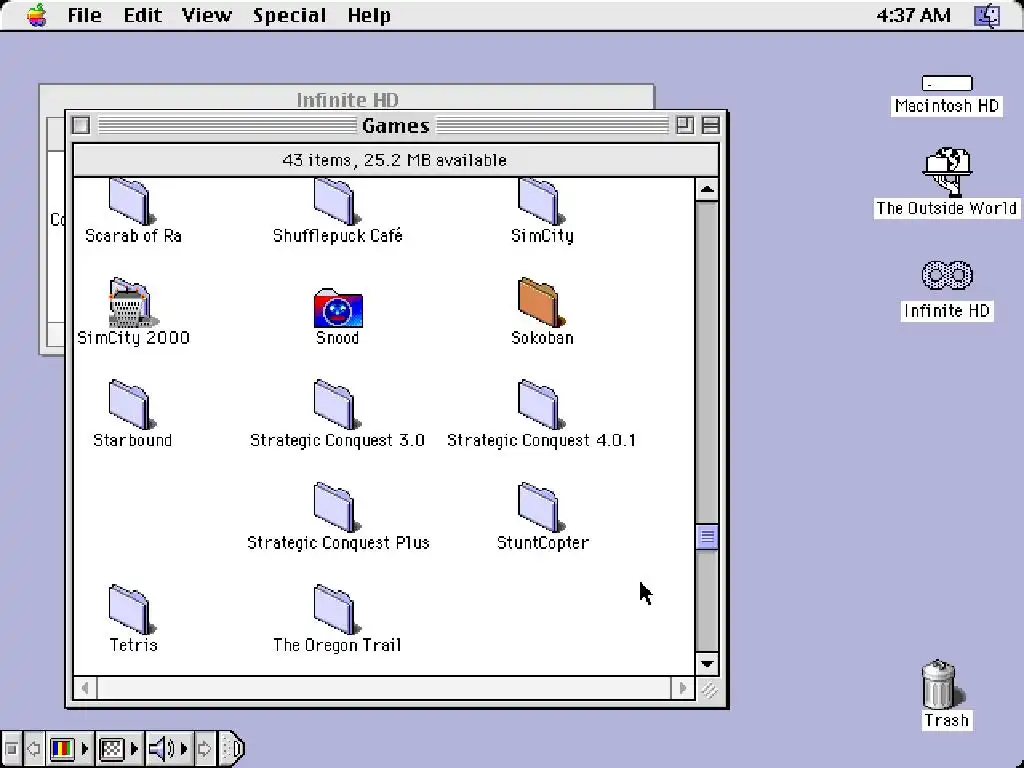This screenshot has height=768, width=1024.
Task: Click the 4:37 AM menu bar clock
Action: coord(913,15)
